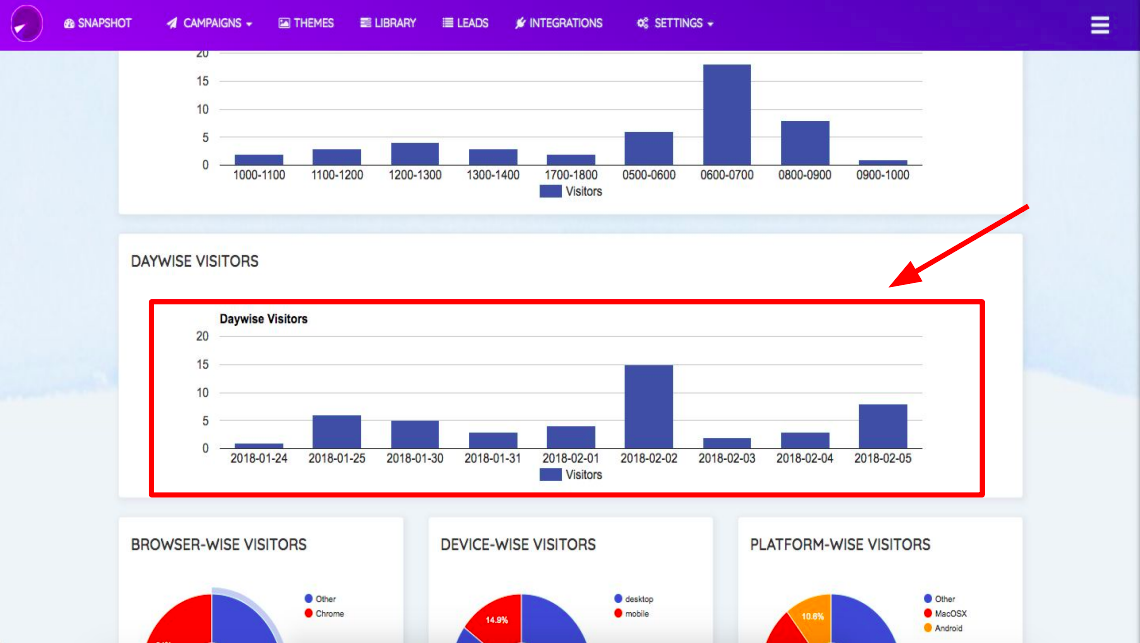
Task: Toggle Visitors legend swatch in daywise chart
Action: [550, 474]
